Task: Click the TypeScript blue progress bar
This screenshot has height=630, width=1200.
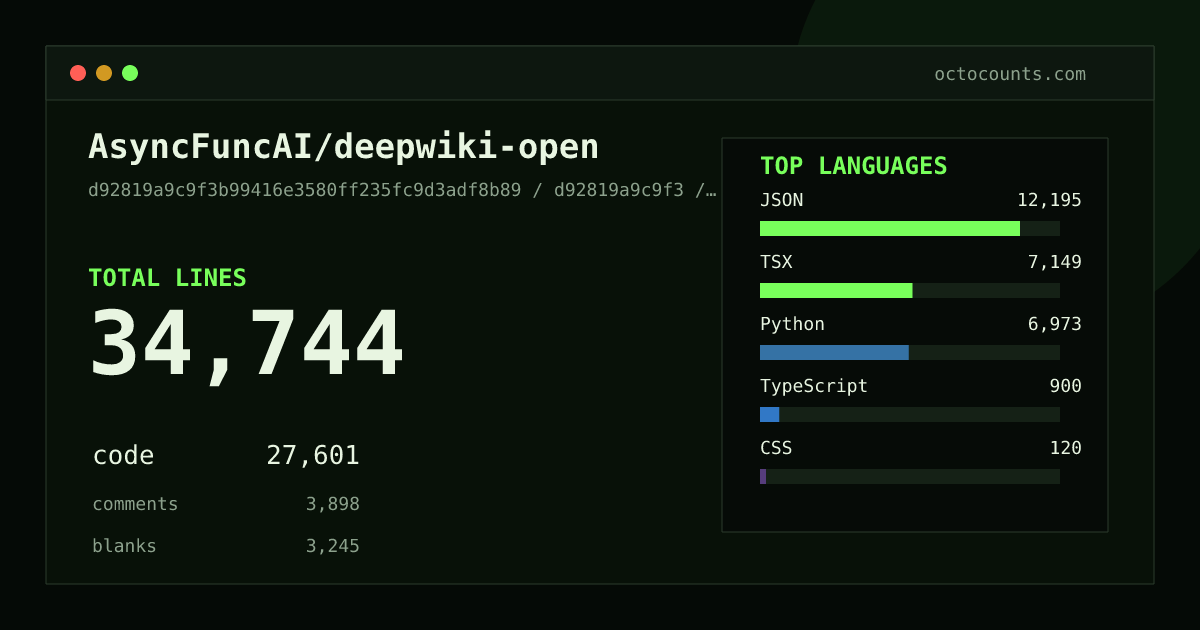Action: 769,414
